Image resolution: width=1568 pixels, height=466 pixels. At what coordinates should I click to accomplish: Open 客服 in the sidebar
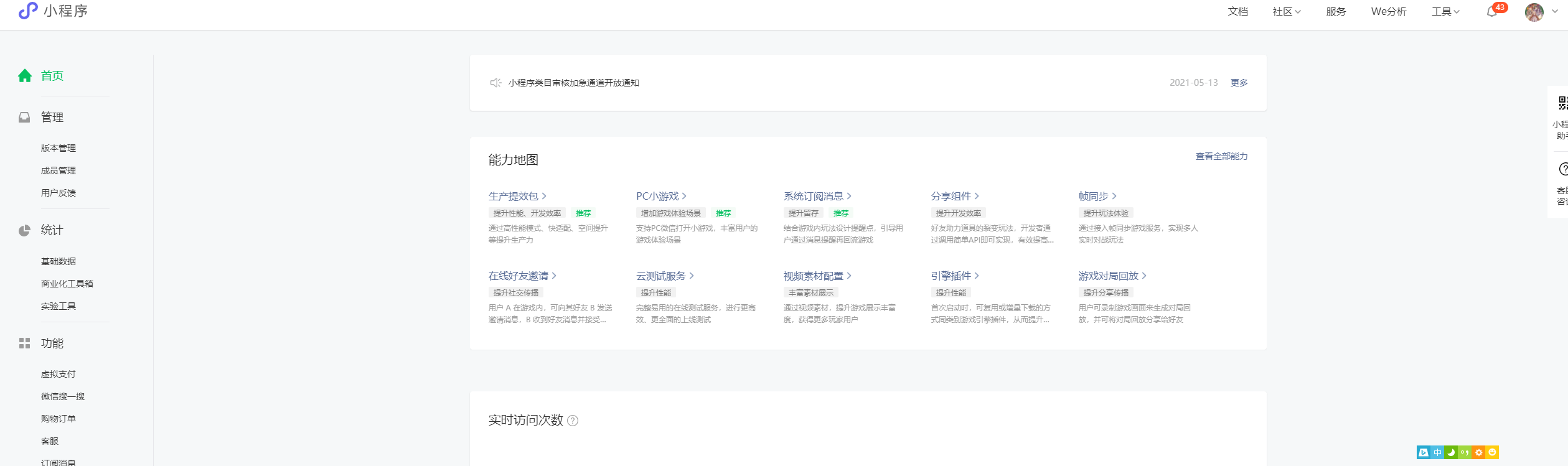pyautogui.click(x=50, y=441)
